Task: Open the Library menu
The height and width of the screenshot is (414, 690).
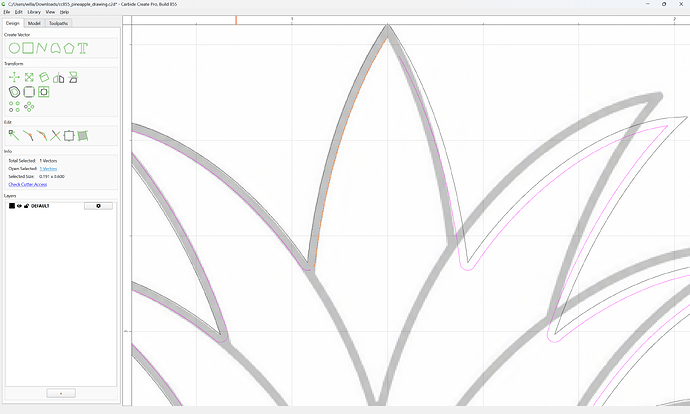Action: click(x=34, y=12)
